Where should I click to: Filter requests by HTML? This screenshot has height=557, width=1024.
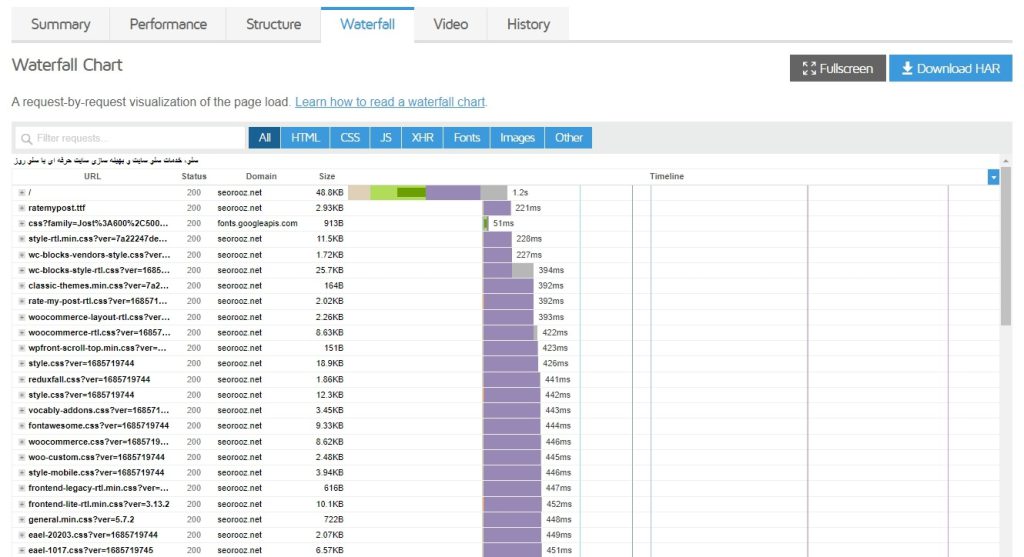[305, 138]
